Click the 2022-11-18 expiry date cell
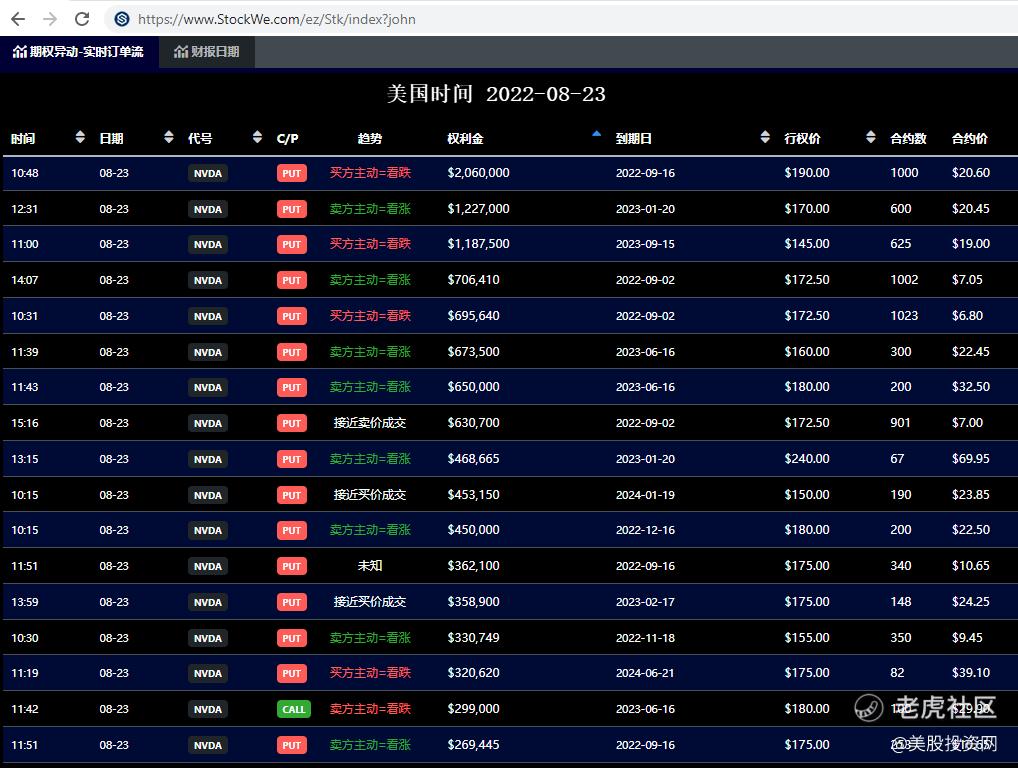Viewport: 1018px width, 768px height. [645, 638]
